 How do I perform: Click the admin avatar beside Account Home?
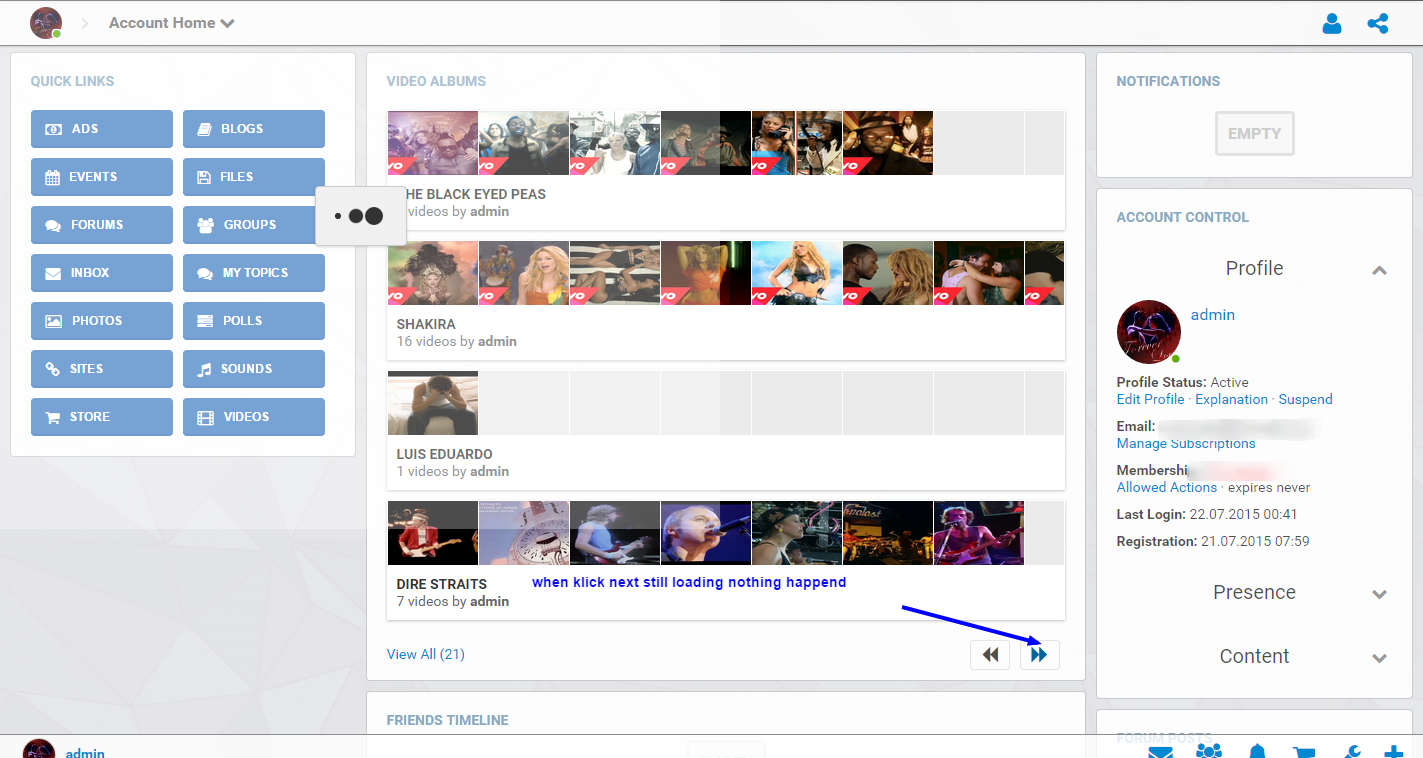coord(46,23)
